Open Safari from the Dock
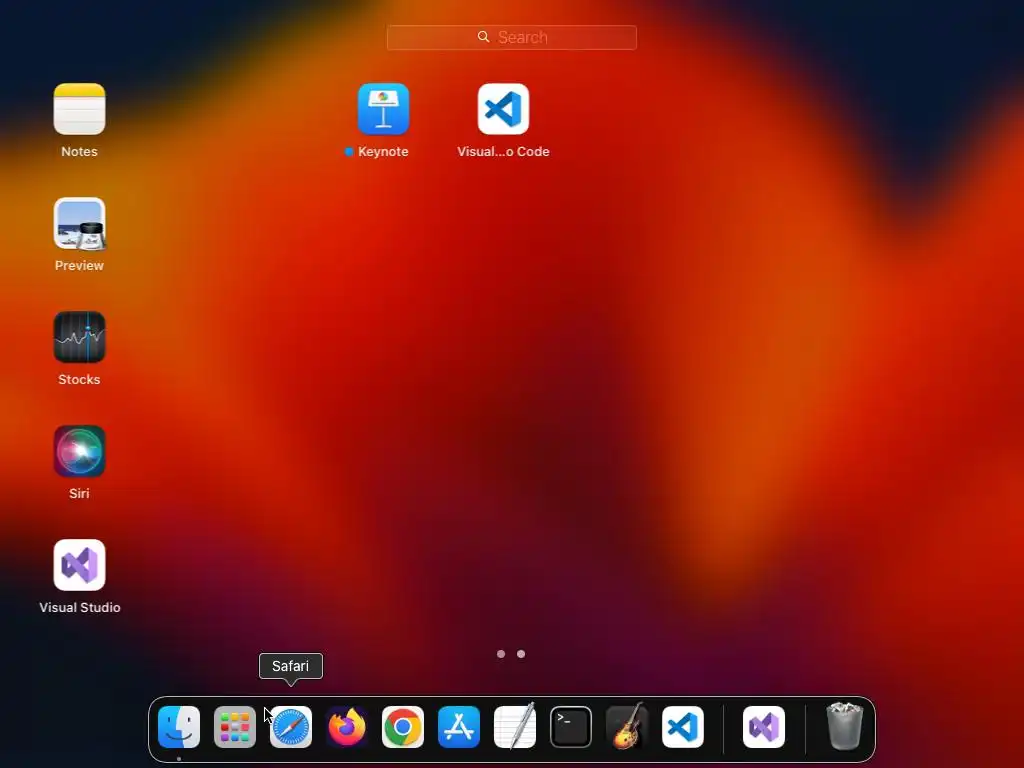Viewport: 1024px width, 768px height. 291,727
